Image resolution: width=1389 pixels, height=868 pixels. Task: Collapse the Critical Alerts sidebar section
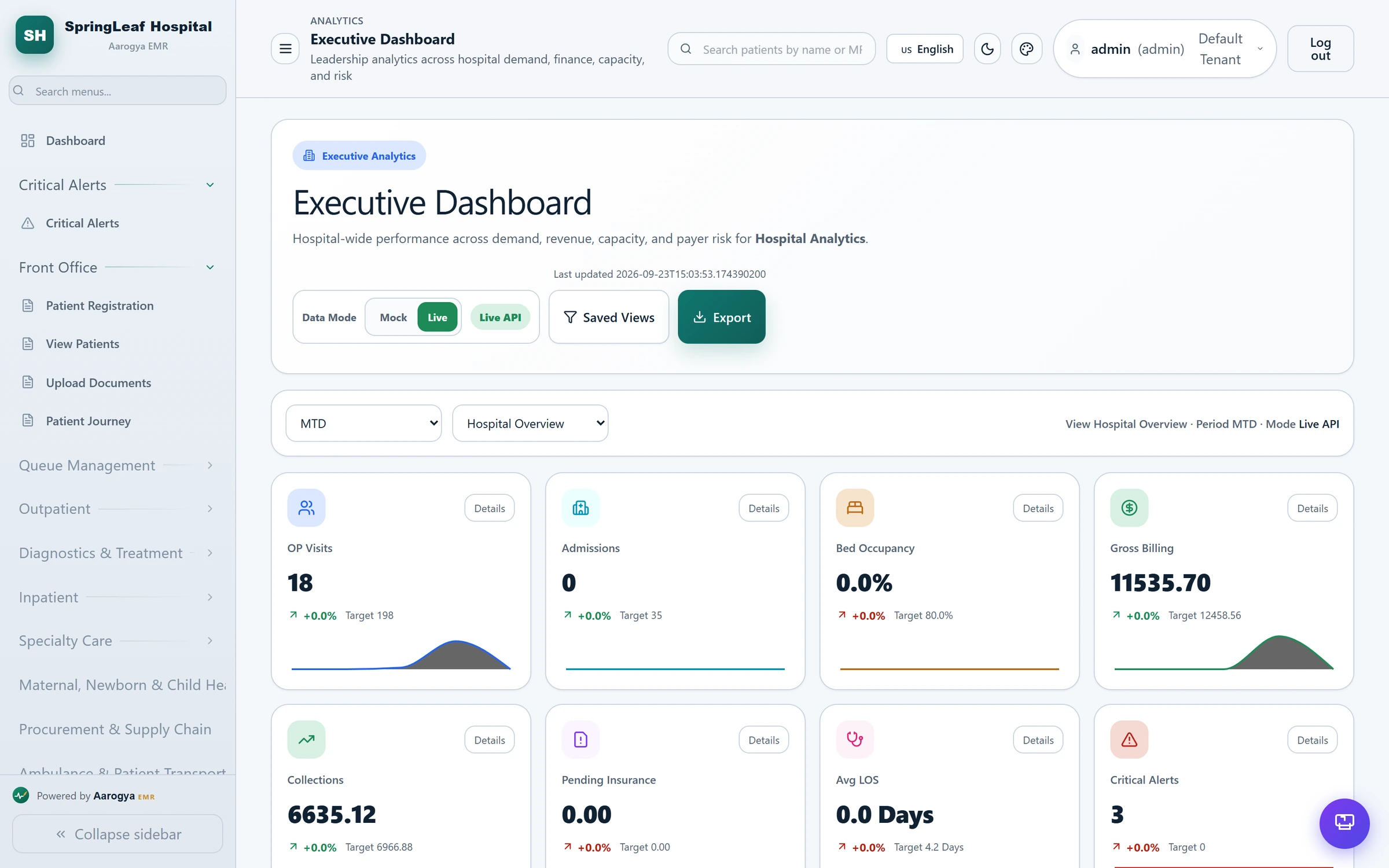point(210,185)
